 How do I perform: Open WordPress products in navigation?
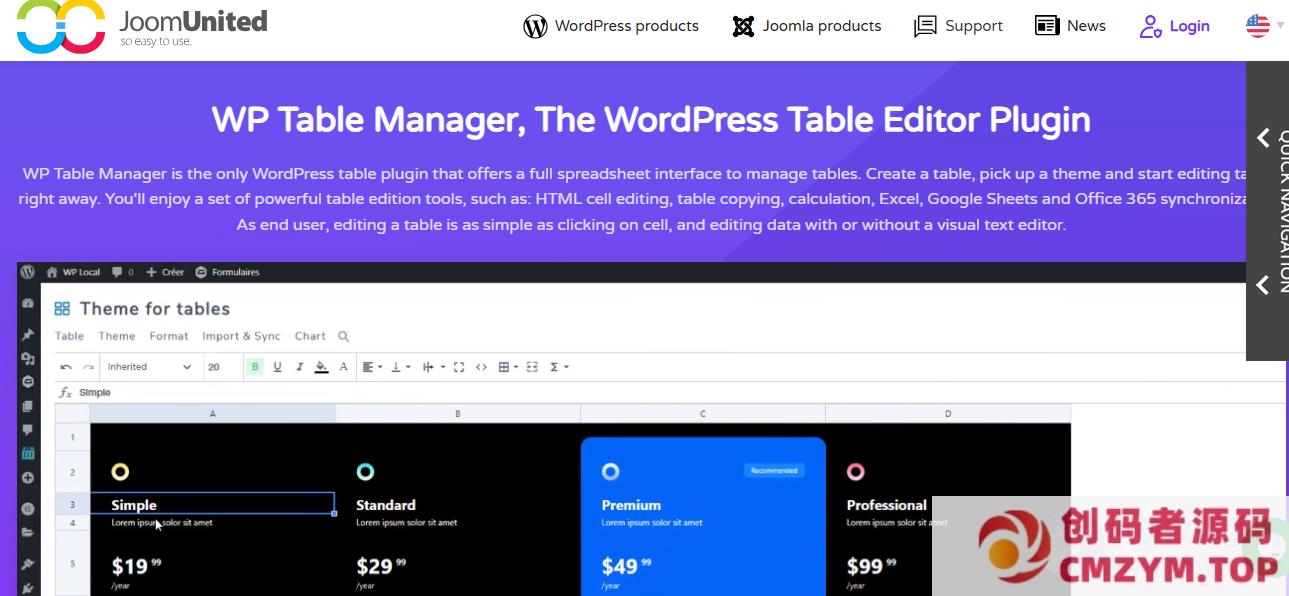[611, 26]
